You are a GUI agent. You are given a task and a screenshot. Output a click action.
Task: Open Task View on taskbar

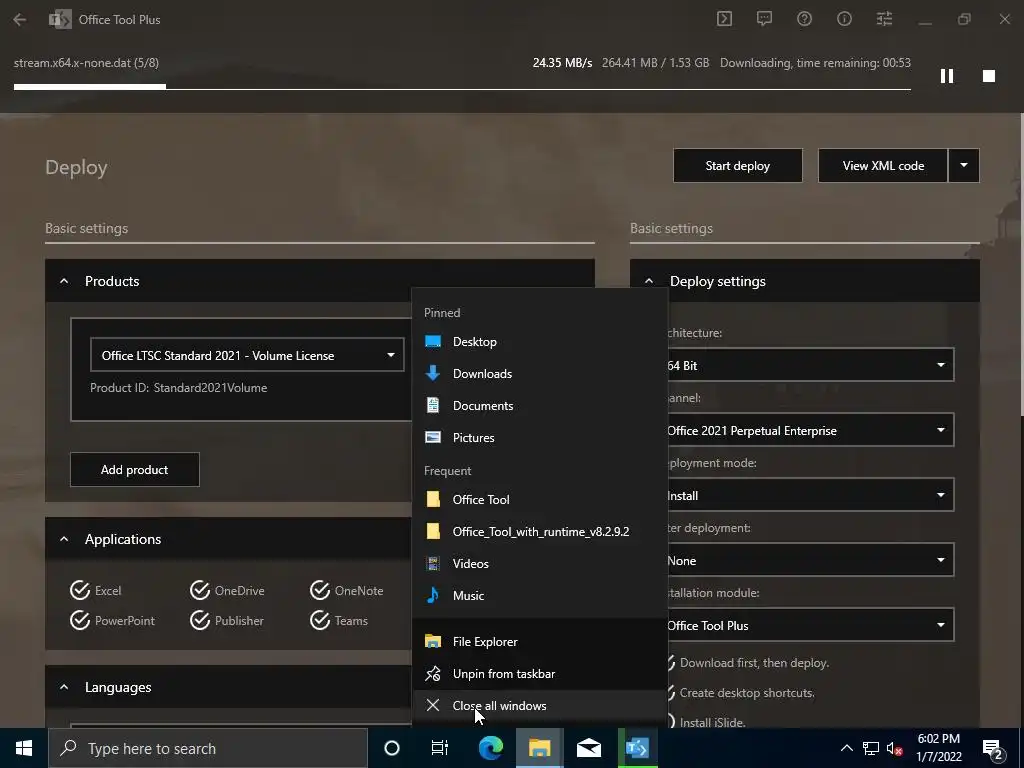440,748
